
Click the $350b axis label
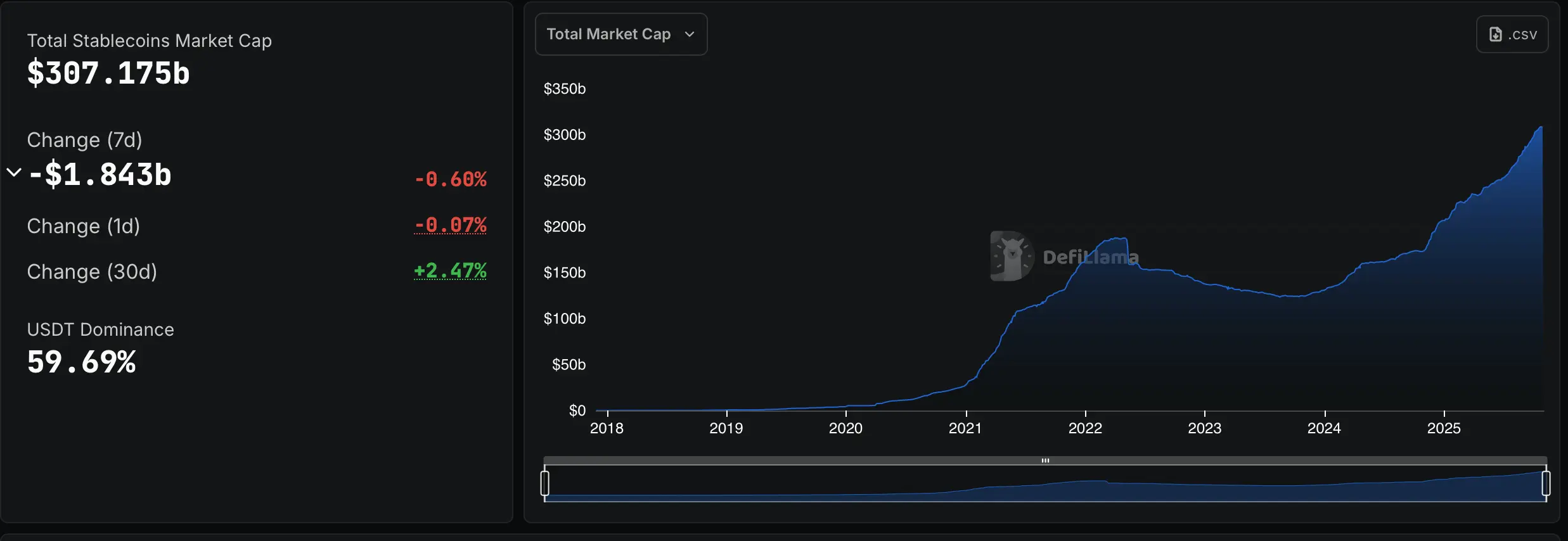(565, 89)
